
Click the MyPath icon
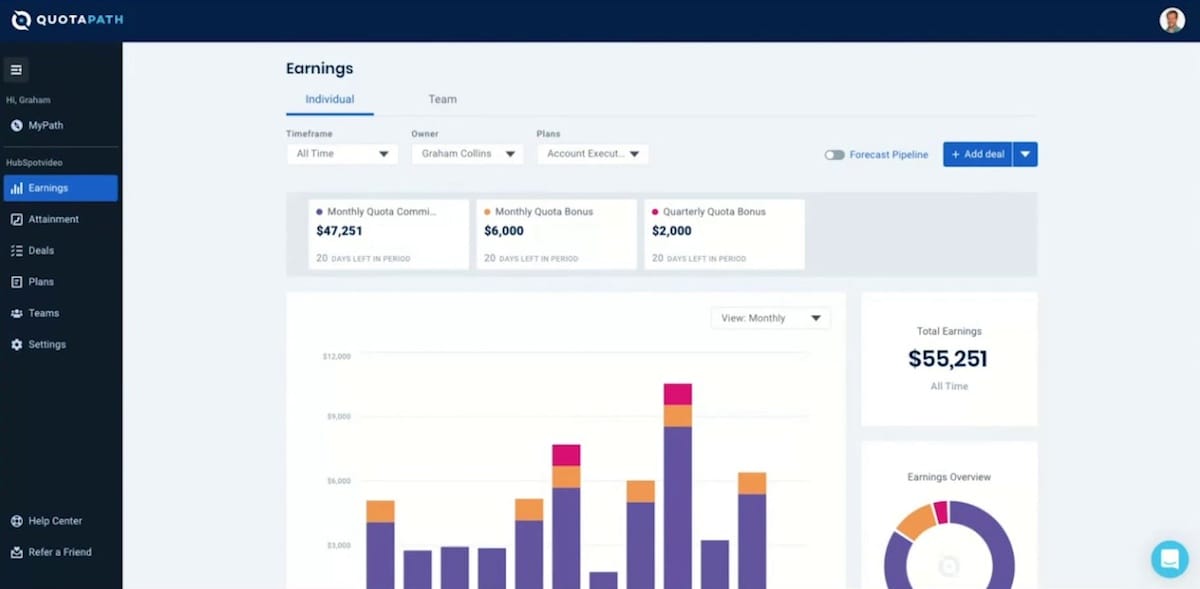pos(17,126)
